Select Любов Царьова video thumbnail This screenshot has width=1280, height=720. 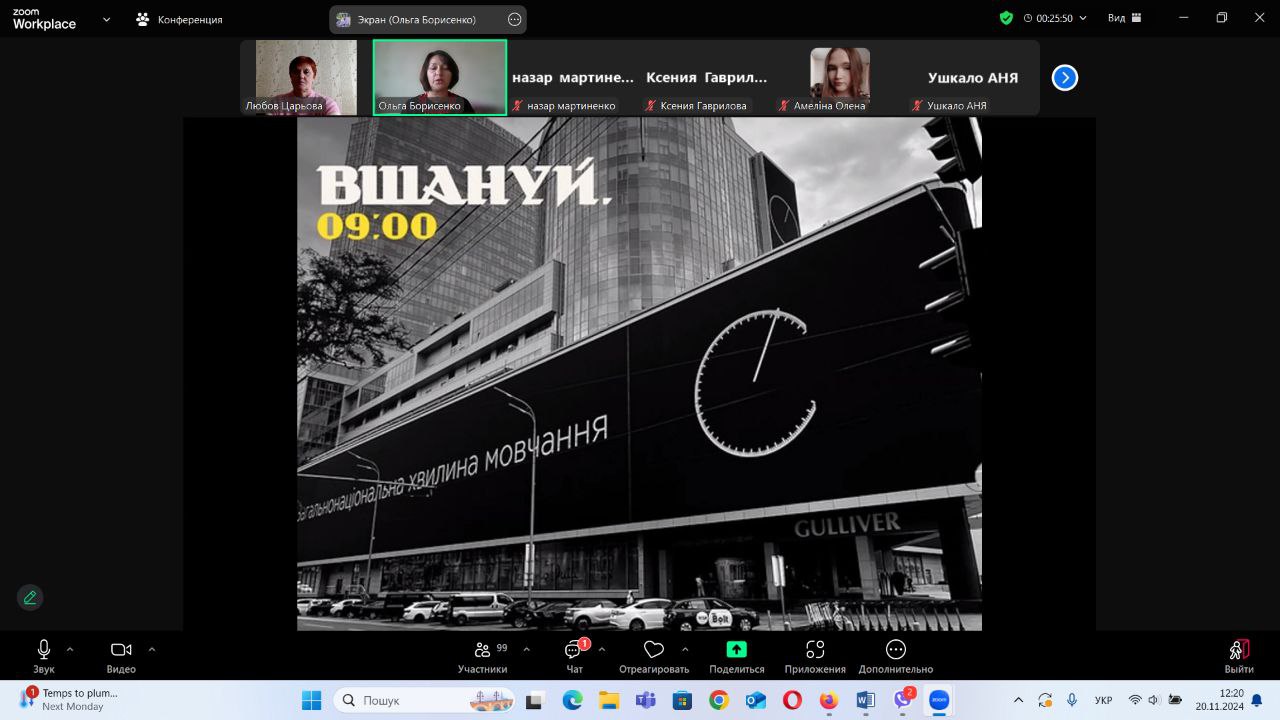pyautogui.click(x=306, y=77)
